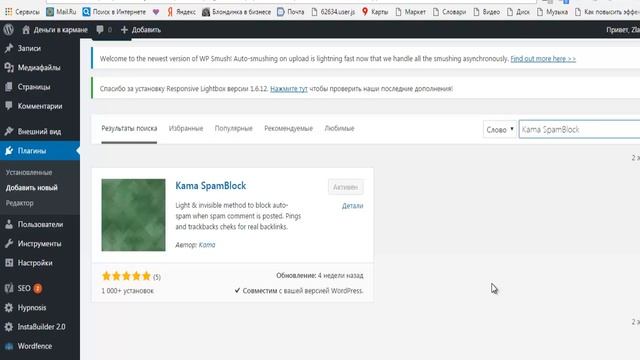Viewport: 640px width, 360px height.
Task: Click SEO notification badge
Action: tap(38, 289)
